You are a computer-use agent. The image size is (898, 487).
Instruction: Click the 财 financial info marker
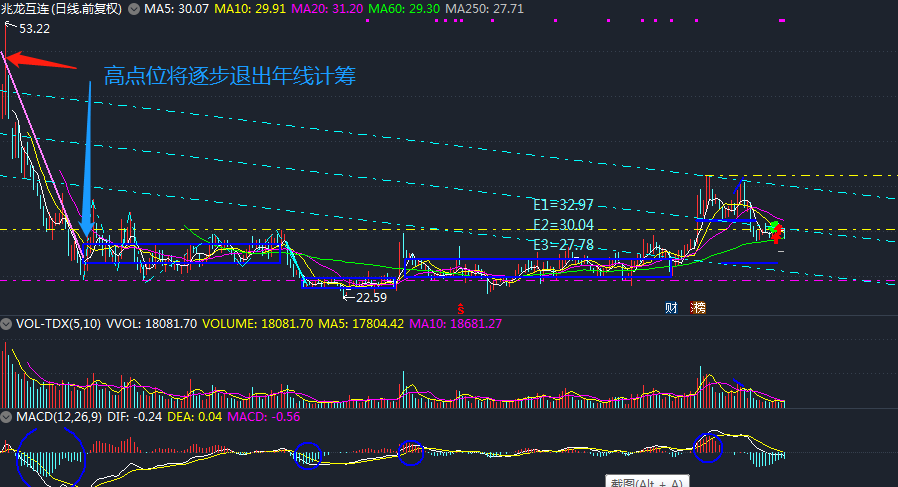click(x=671, y=308)
